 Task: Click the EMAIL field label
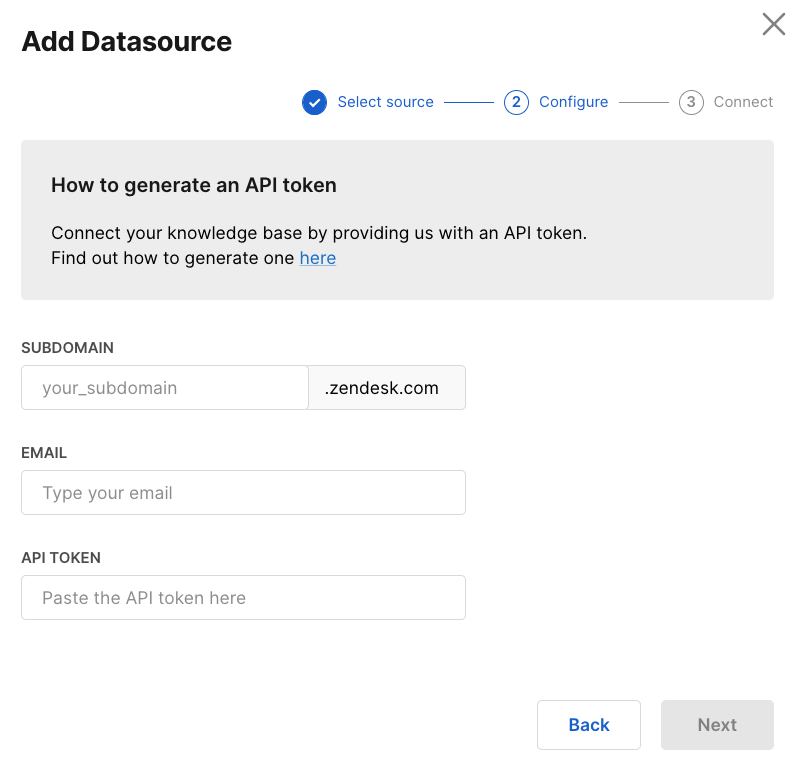click(44, 453)
